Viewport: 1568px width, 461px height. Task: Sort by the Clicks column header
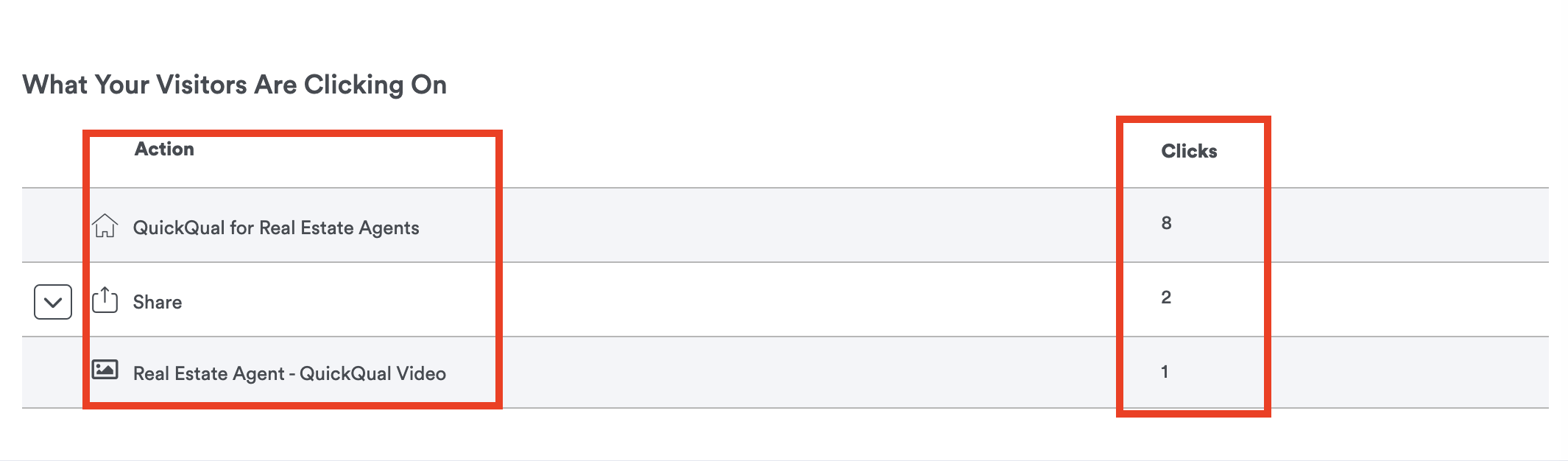[1189, 151]
